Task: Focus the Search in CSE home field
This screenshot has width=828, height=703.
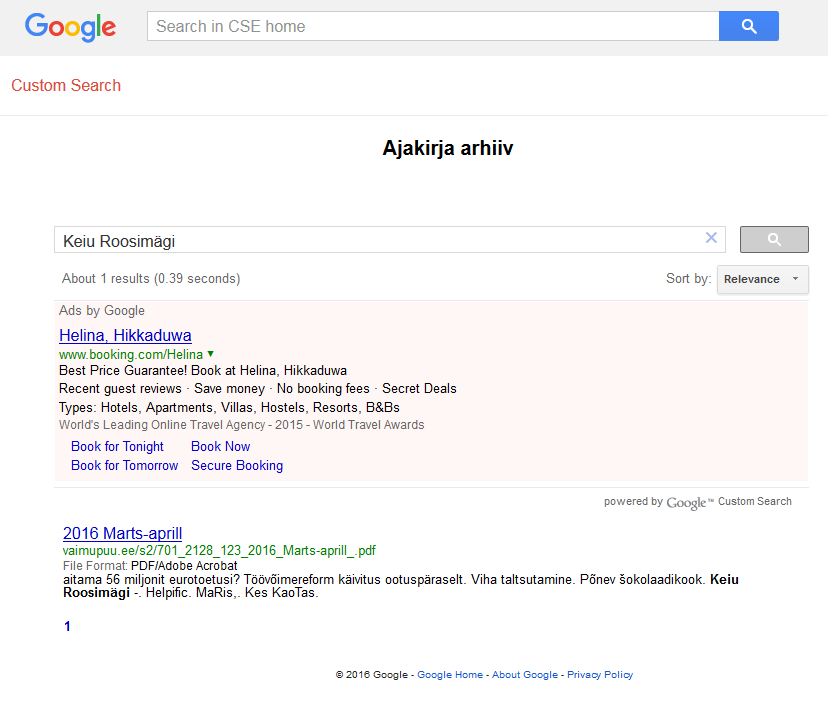Action: (433, 26)
